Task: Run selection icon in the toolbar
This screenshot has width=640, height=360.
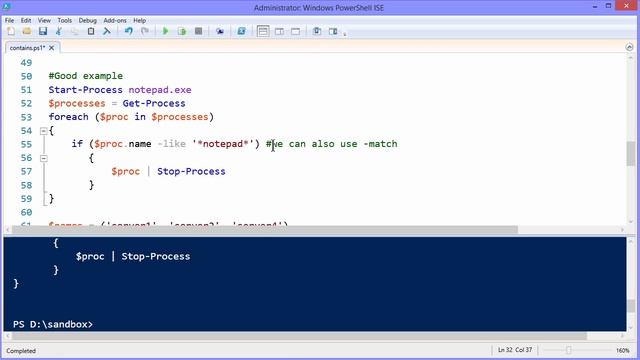Action: (x=182, y=31)
